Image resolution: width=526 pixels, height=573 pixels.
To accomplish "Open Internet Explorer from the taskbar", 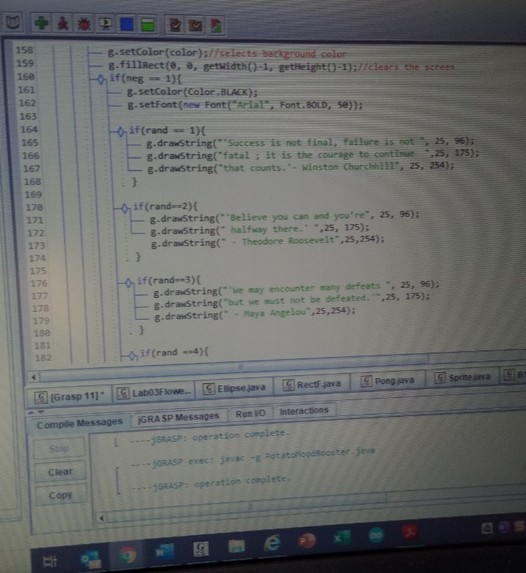I will tap(272, 543).
